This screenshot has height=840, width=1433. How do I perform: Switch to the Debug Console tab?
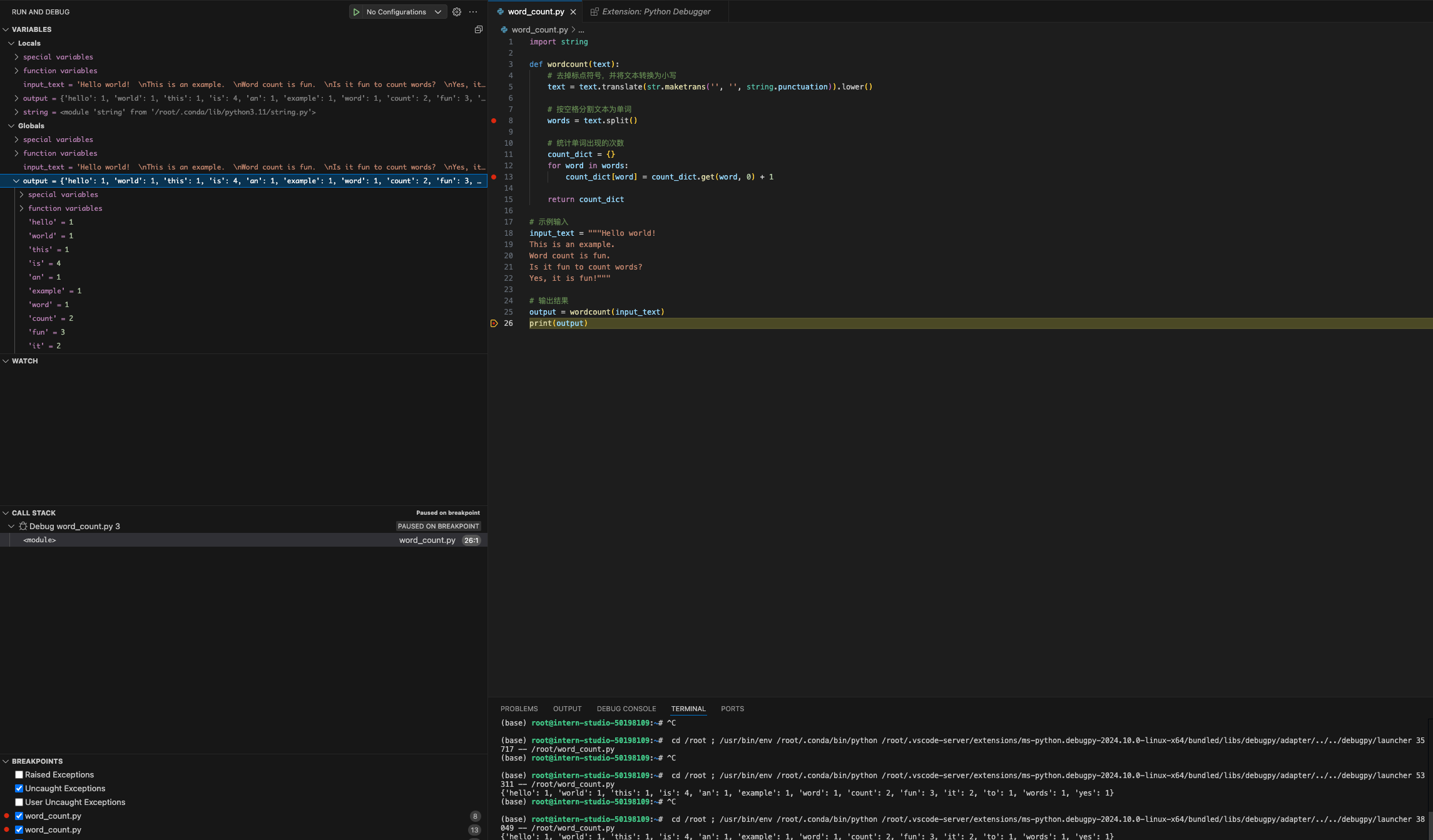click(x=626, y=709)
